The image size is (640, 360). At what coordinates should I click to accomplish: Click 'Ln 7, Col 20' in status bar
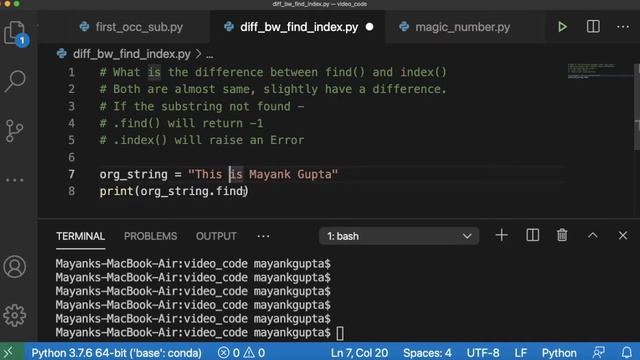(359, 353)
